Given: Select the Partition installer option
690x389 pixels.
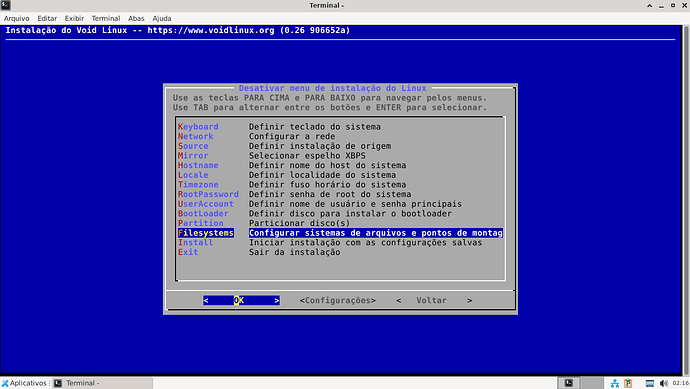Looking at the screenshot, I should tap(201, 224).
